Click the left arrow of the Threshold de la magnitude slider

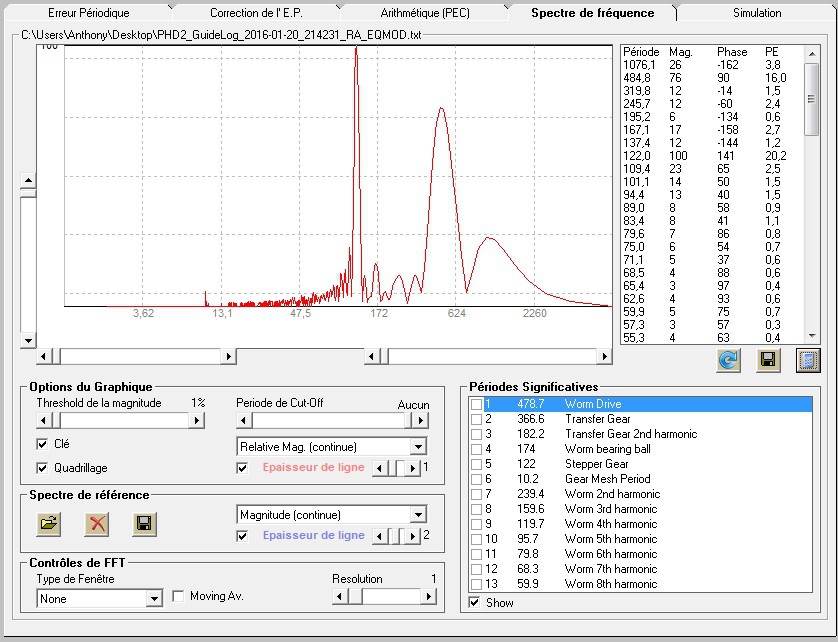pyautogui.click(x=44, y=421)
